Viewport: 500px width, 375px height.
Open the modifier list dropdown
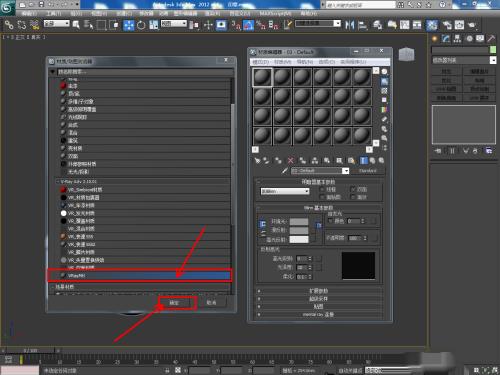(x=464, y=60)
